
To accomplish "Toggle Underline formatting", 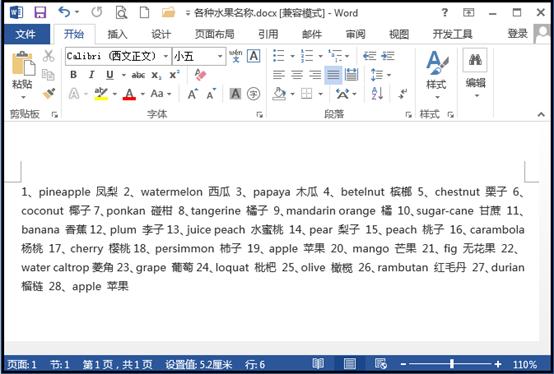I will pos(110,75).
